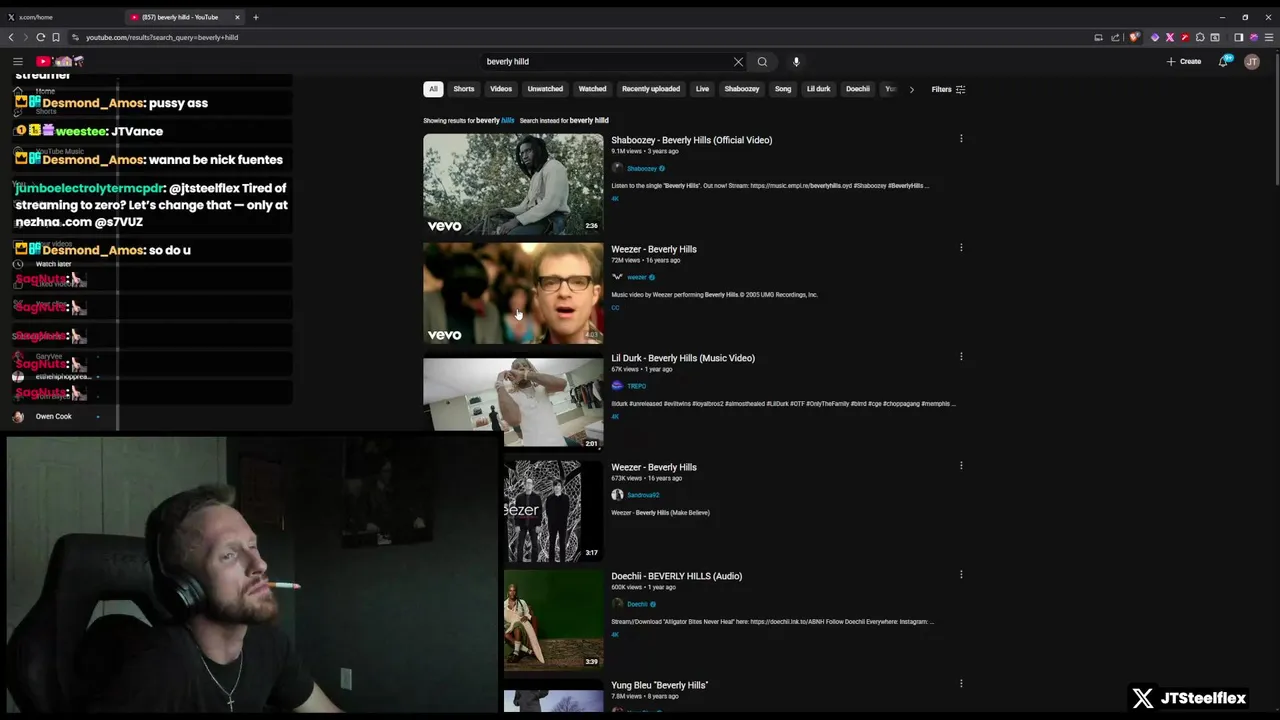1280x720 pixels.
Task: Open more options for Yung Bleu video
Action: coord(961,684)
